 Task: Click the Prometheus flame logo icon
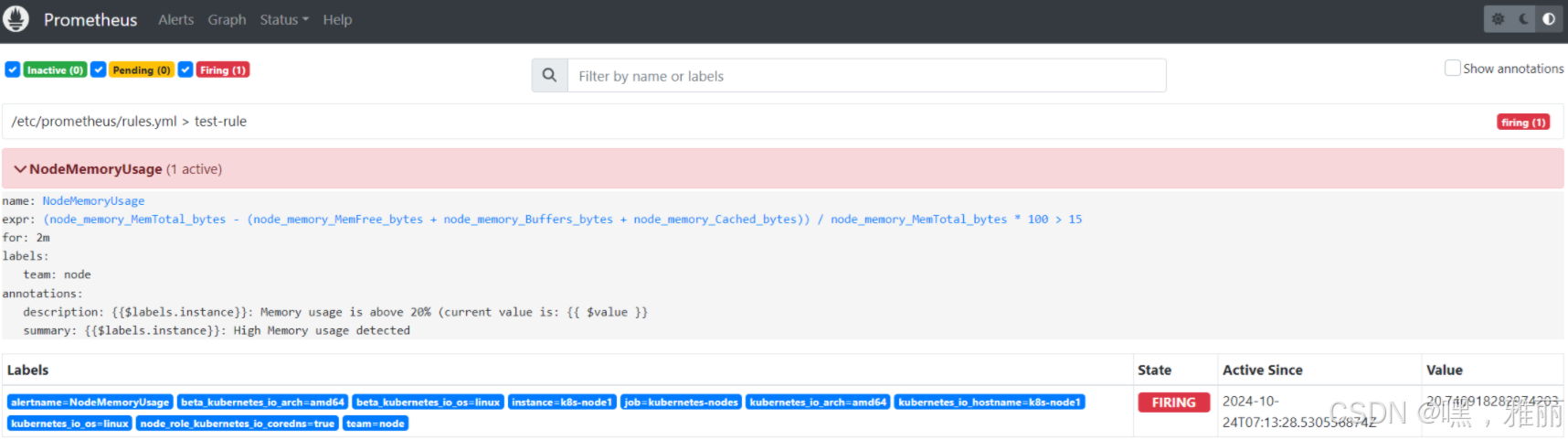(x=16, y=18)
